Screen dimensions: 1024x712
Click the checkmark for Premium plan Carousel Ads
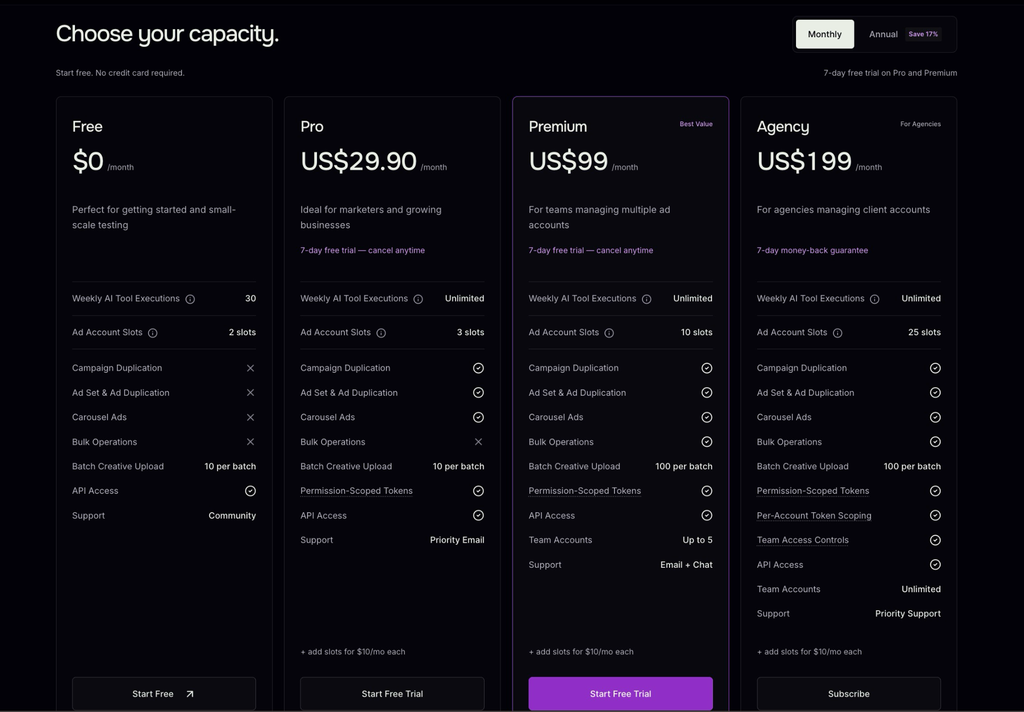coord(707,417)
